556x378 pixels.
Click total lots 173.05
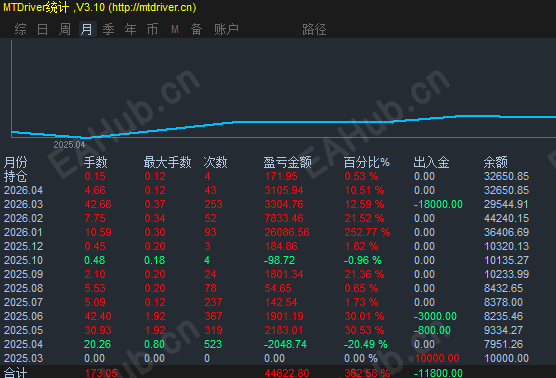tap(101, 373)
